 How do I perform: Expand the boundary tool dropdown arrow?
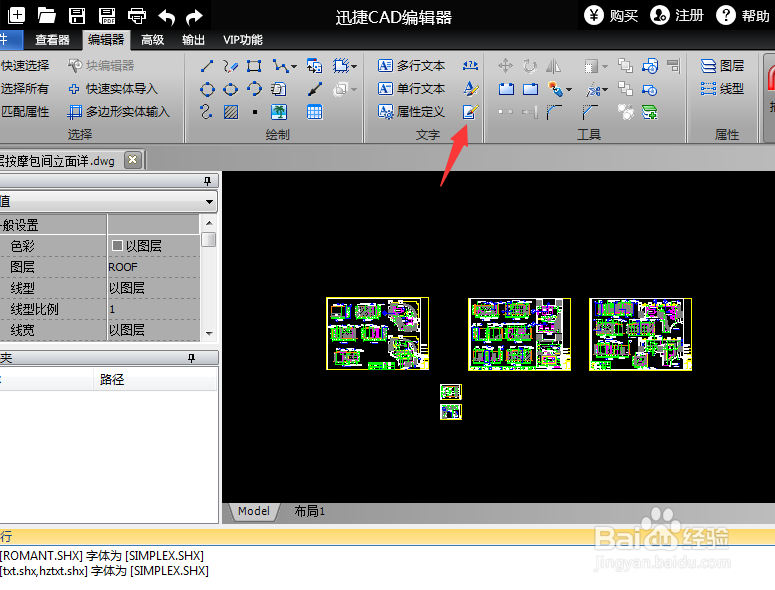click(x=354, y=66)
